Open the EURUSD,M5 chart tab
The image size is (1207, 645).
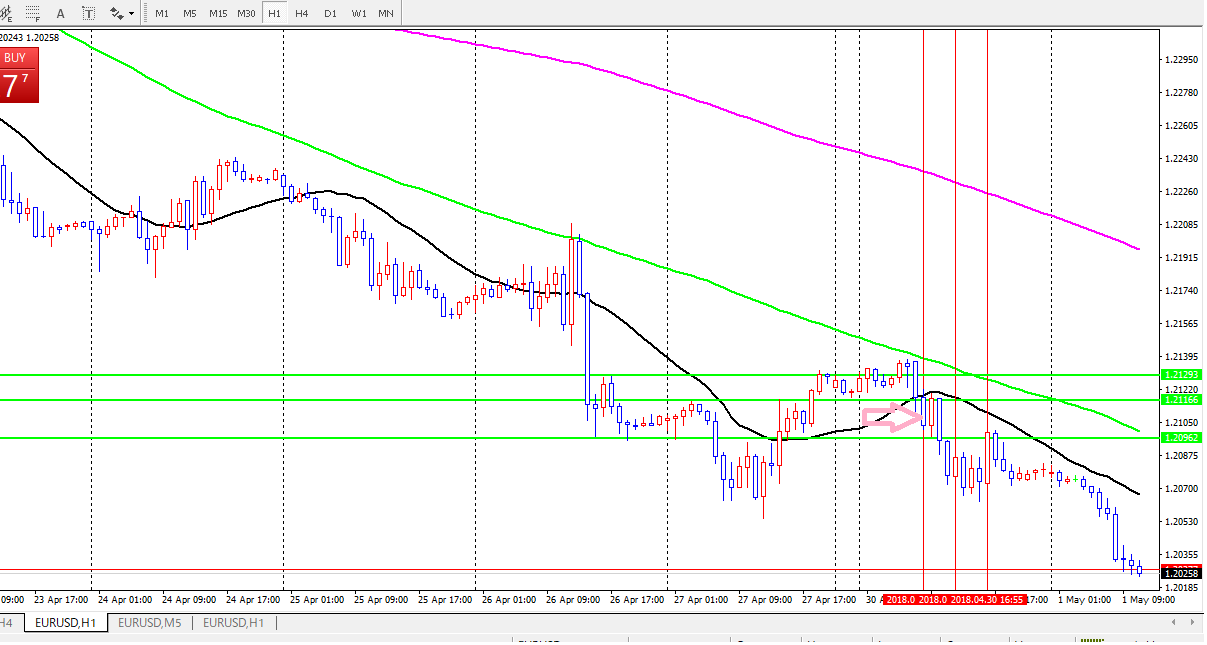pos(149,623)
